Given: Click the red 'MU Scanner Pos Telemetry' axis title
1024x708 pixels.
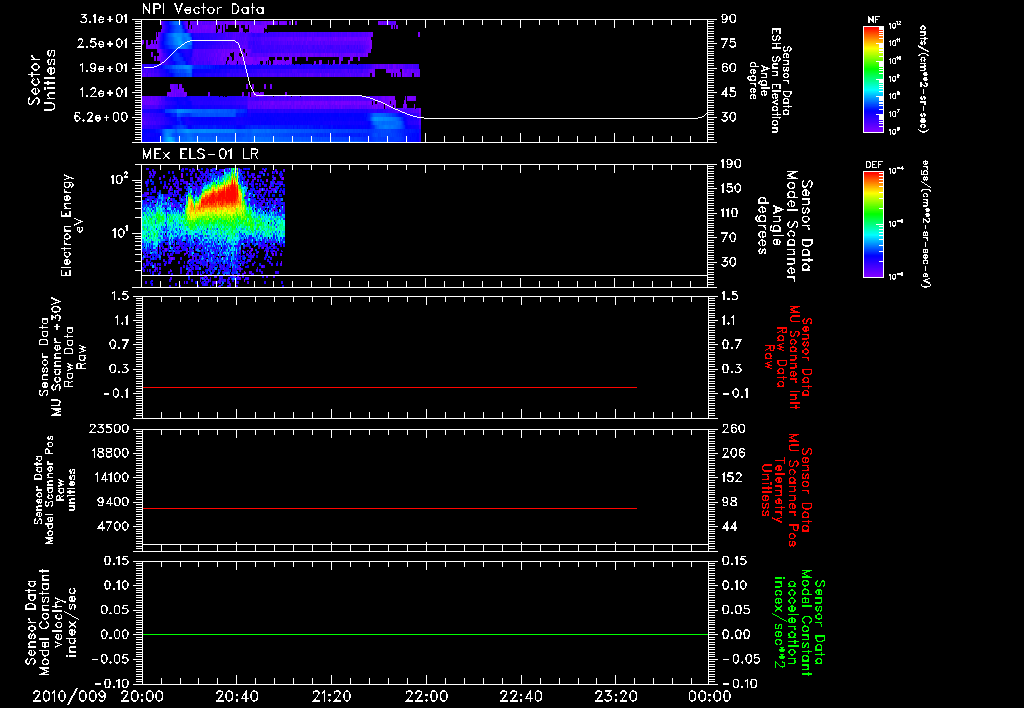Looking at the screenshot, I should (x=786, y=490).
